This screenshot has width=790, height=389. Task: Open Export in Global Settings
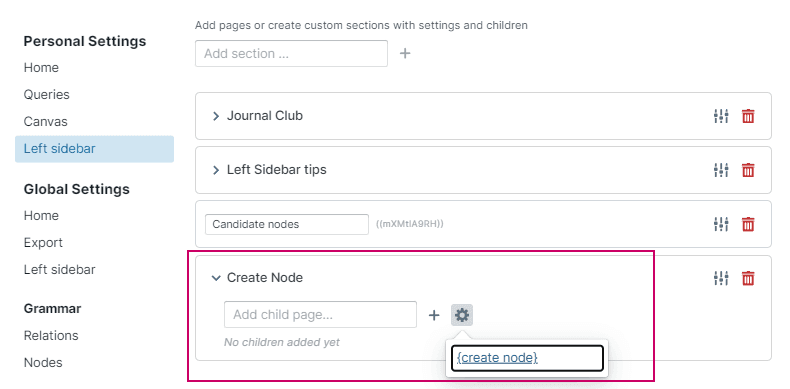click(43, 243)
